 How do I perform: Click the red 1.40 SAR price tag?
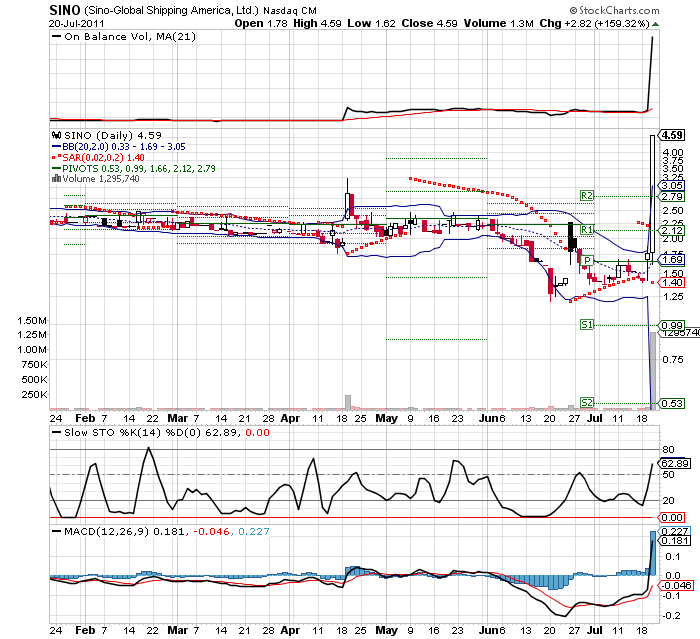[x=672, y=282]
